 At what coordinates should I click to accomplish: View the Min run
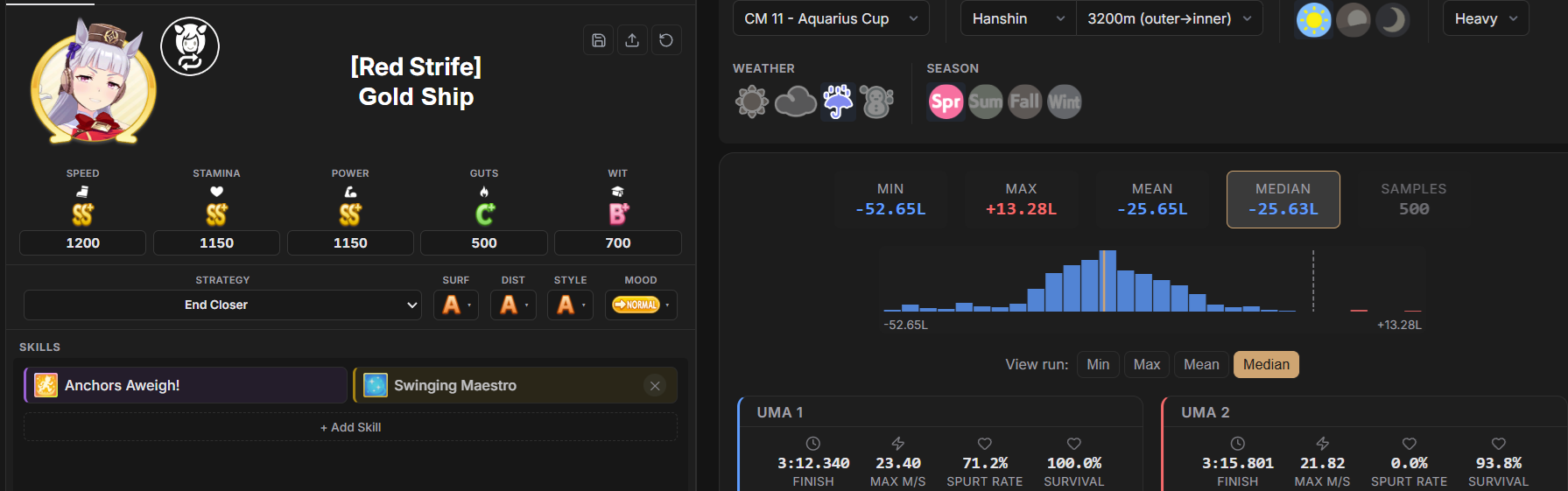(1098, 365)
